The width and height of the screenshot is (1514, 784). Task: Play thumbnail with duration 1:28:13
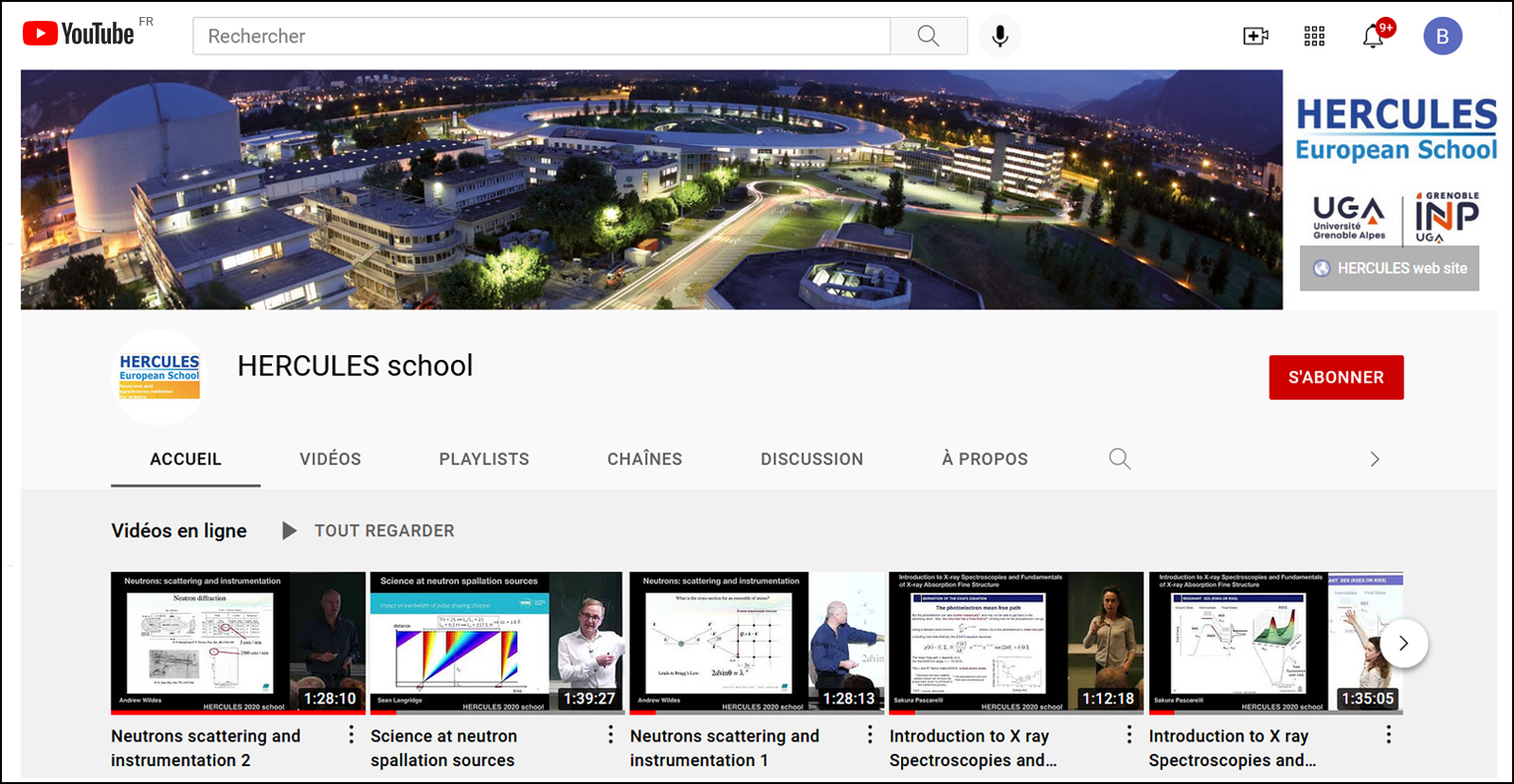tap(756, 643)
